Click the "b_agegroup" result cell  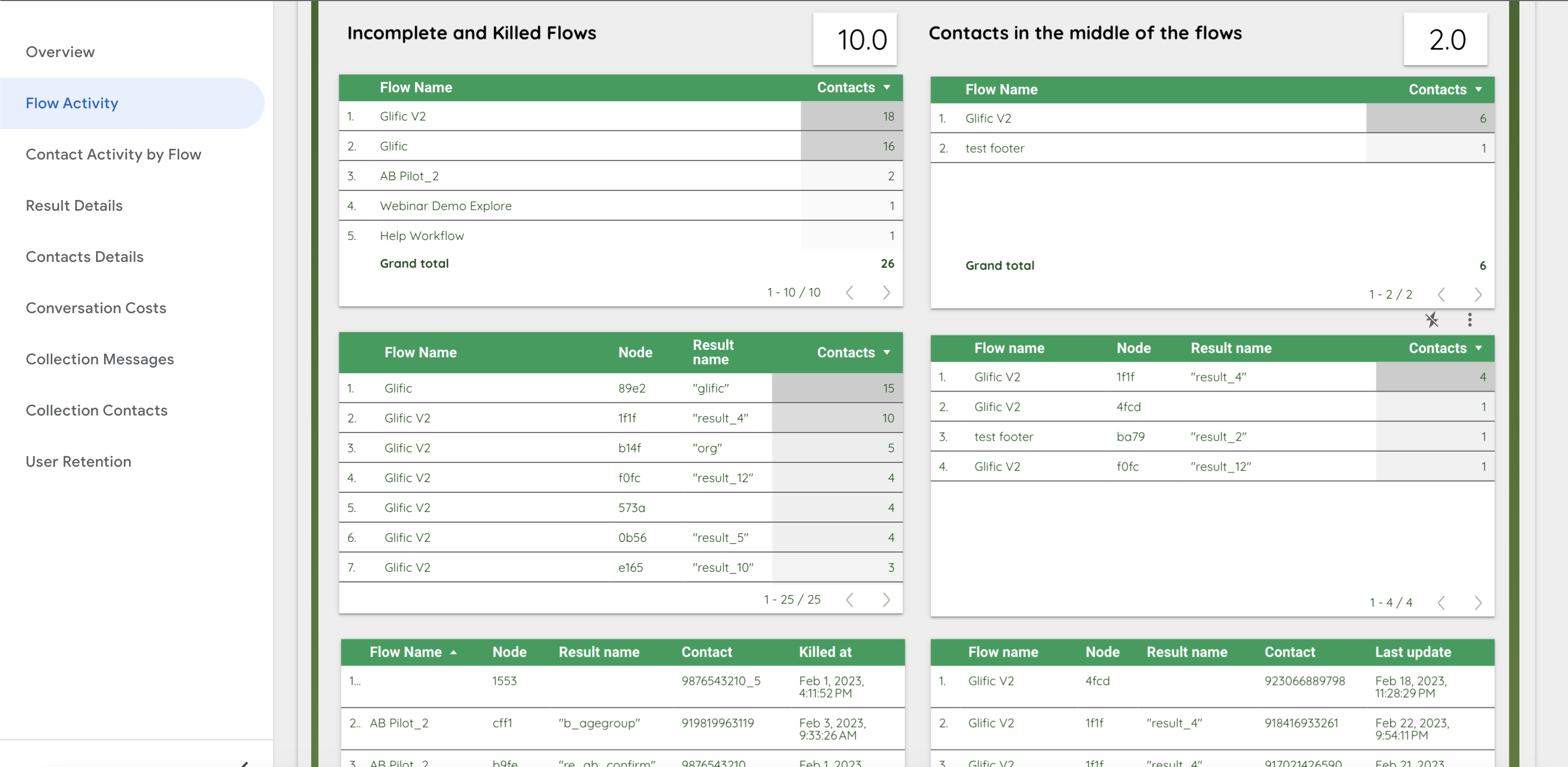[x=599, y=723]
